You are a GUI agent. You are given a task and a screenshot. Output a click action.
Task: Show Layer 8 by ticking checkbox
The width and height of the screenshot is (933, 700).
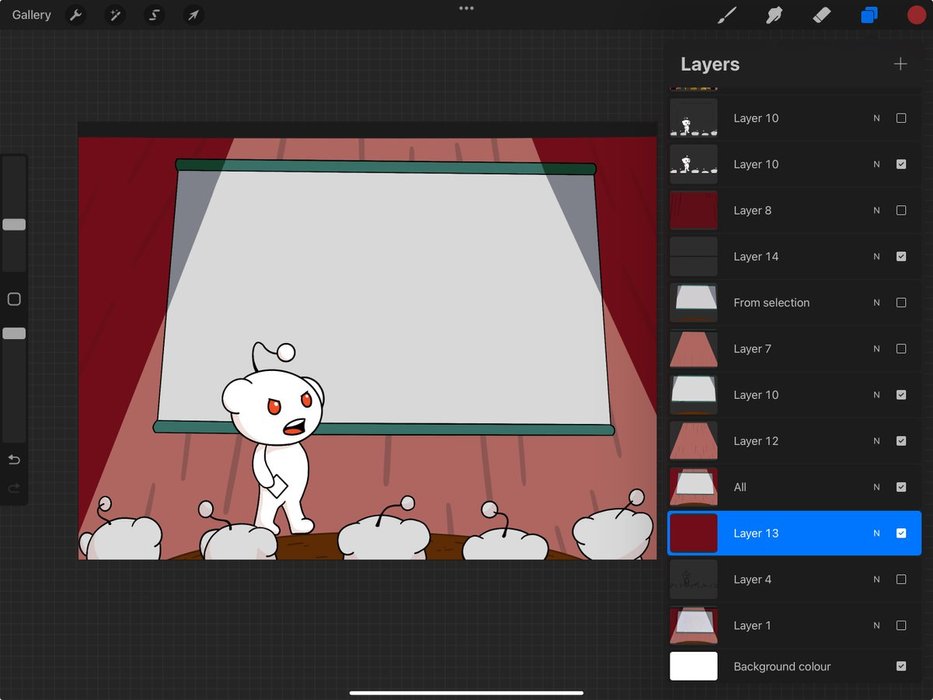click(x=901, y=210)
